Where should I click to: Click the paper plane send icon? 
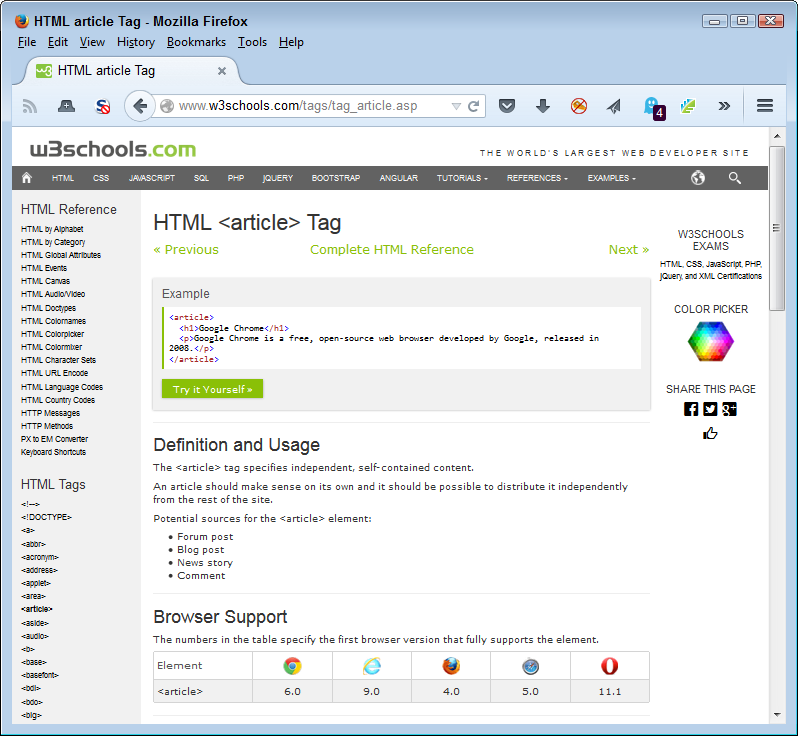point(614,106)
